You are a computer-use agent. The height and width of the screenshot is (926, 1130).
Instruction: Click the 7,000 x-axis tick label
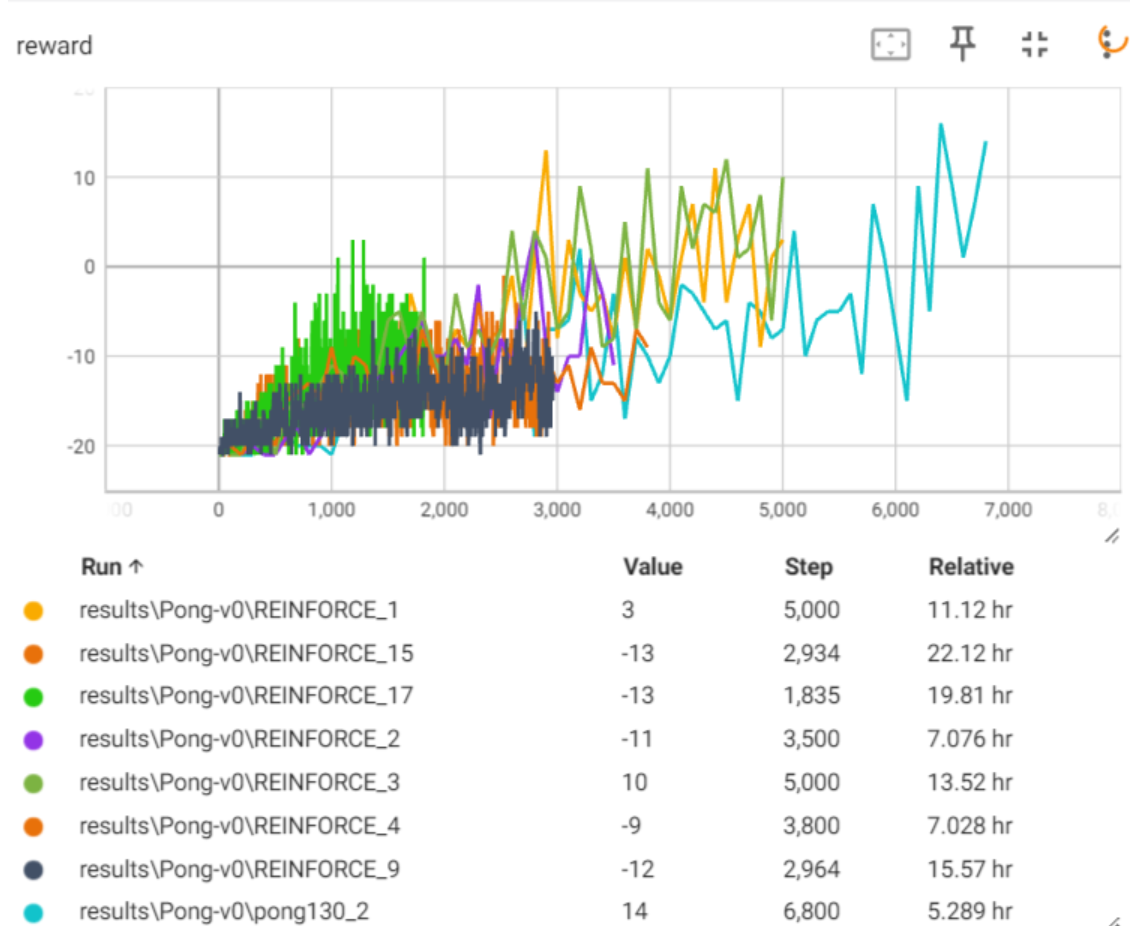point(1007,510)
